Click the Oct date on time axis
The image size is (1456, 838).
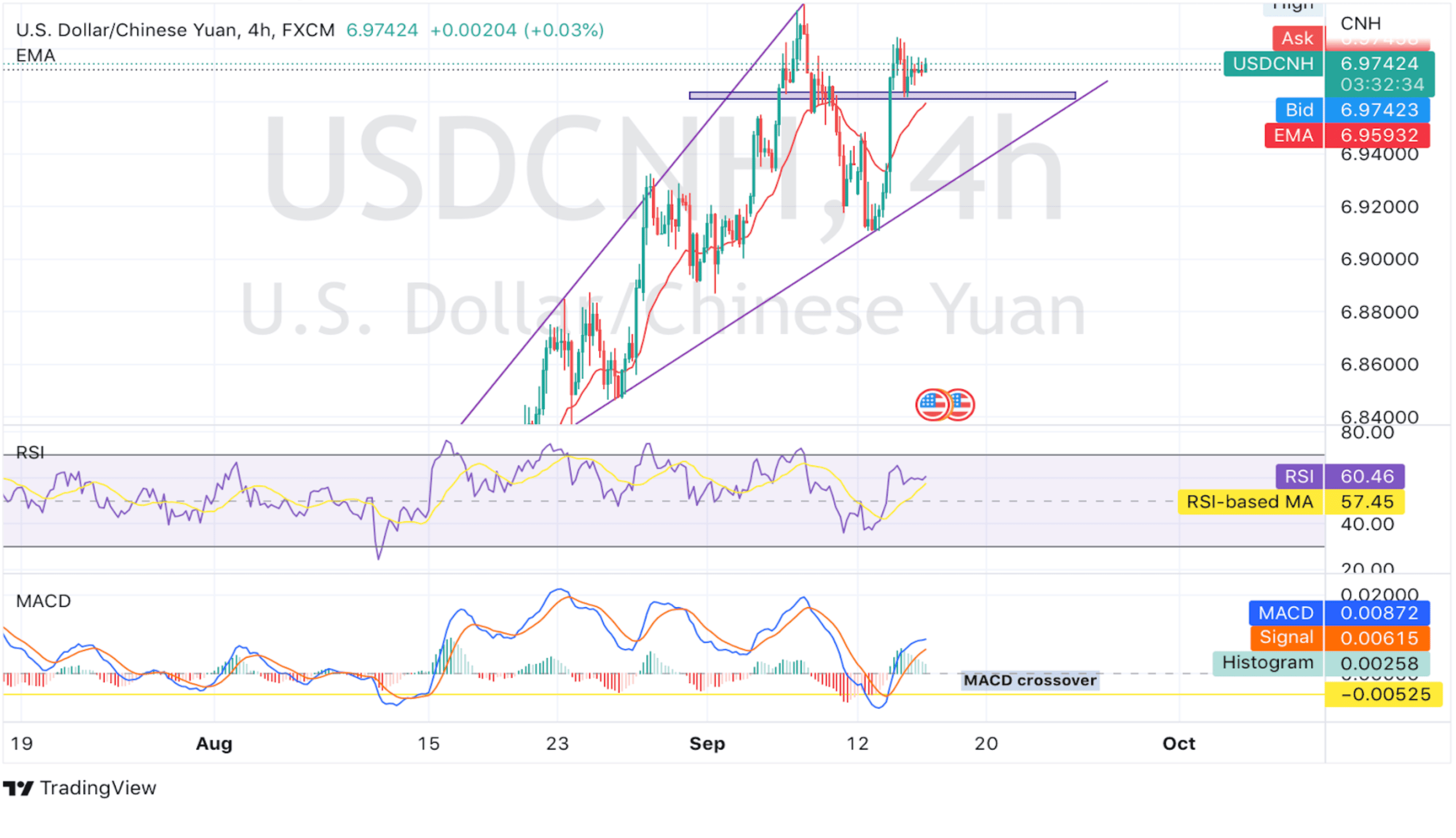(x=1178, y=743)
